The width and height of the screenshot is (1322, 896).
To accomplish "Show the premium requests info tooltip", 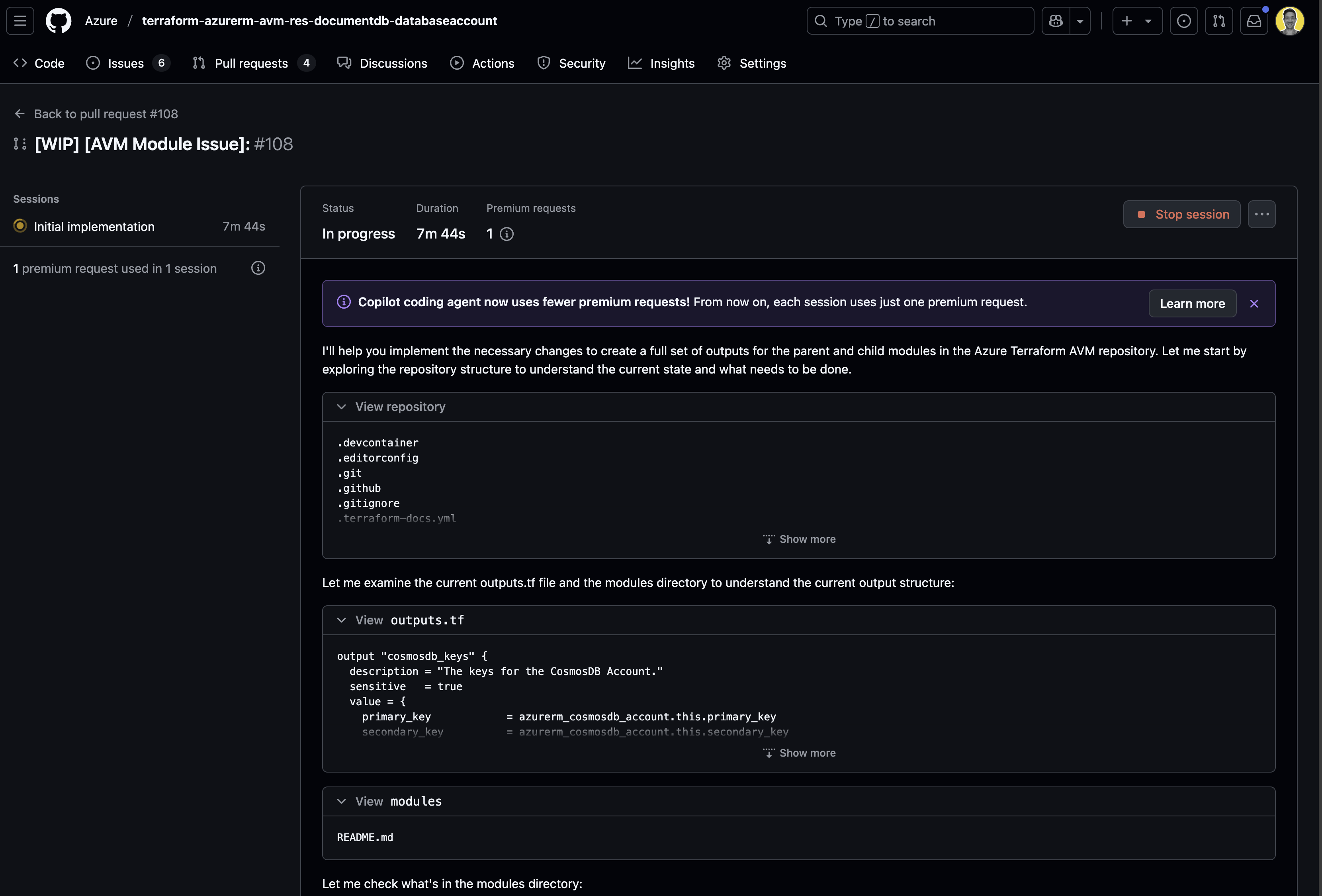I will click(x=506, y=234).
